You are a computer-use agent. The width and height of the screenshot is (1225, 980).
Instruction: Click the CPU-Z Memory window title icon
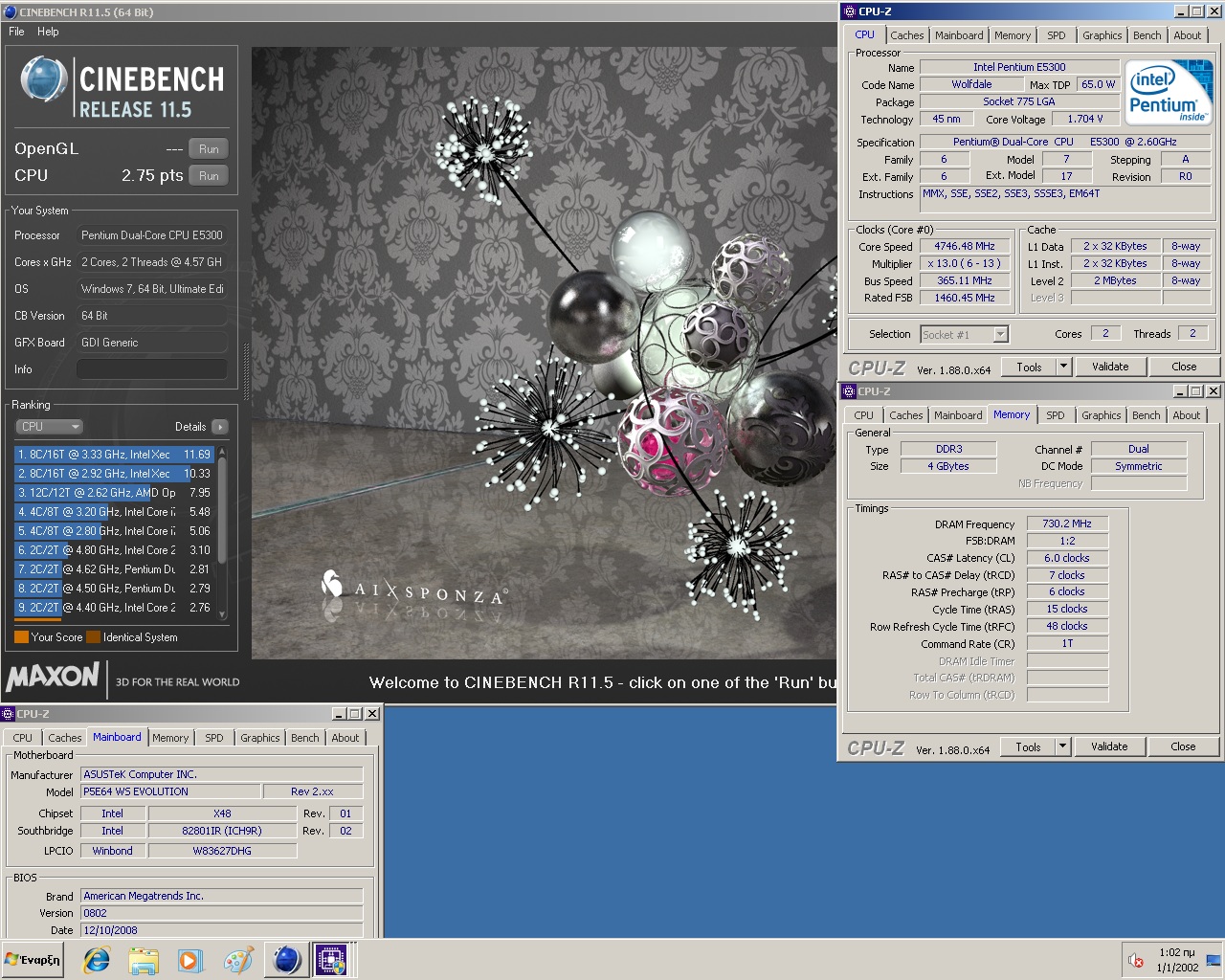tap(848, 391)
